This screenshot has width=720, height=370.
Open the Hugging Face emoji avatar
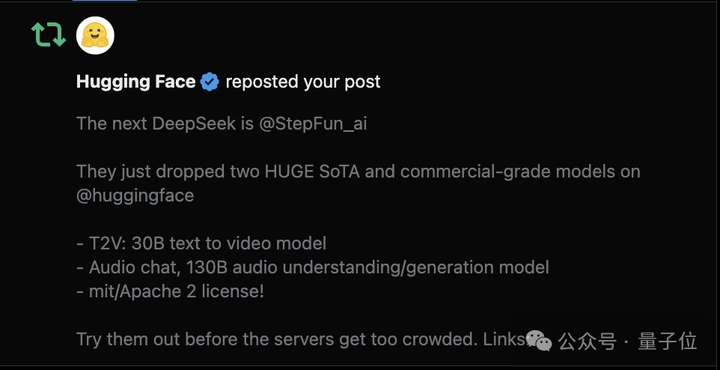coord(95,35)
